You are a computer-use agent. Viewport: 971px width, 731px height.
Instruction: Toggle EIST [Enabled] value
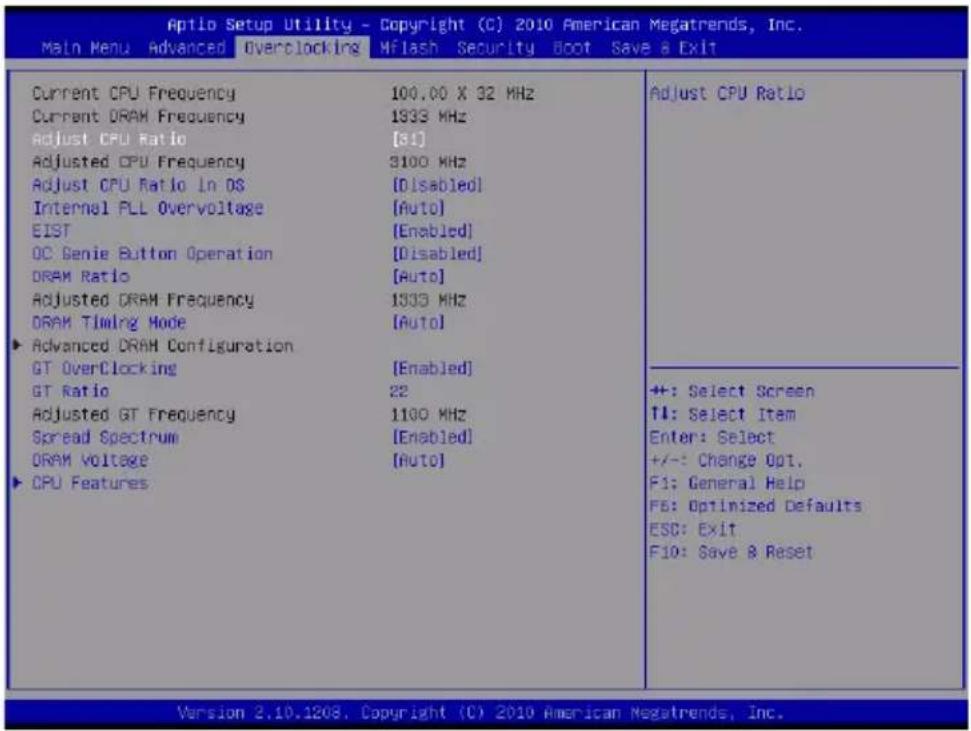[x=432, y=230]
